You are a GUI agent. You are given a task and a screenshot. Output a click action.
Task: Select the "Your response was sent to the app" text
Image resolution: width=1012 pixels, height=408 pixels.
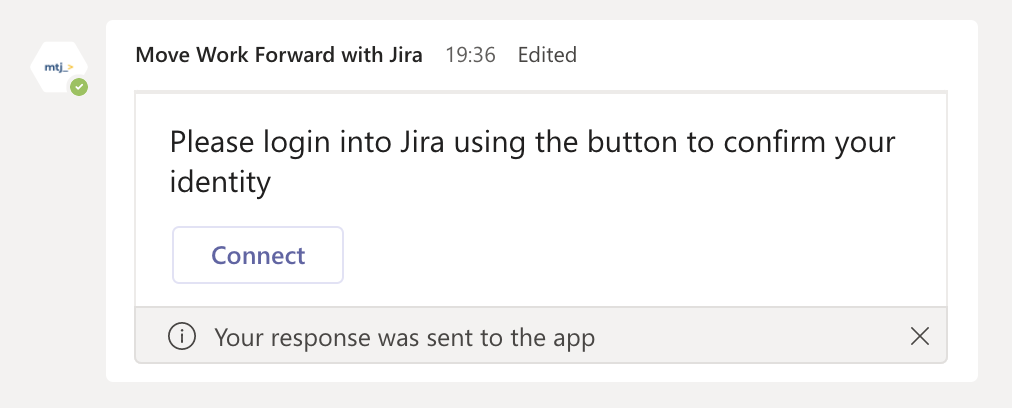tap(405, 338)
